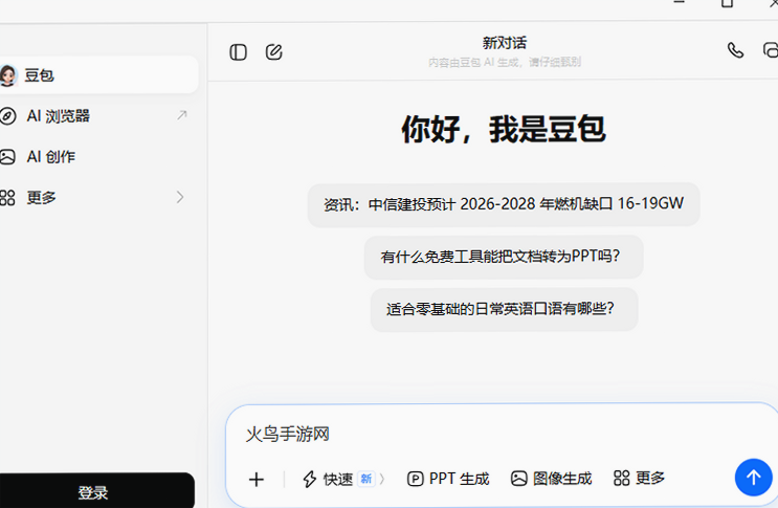
Task: Expand the sidebar 更多 chevron
Action: [x=180, y=197]
